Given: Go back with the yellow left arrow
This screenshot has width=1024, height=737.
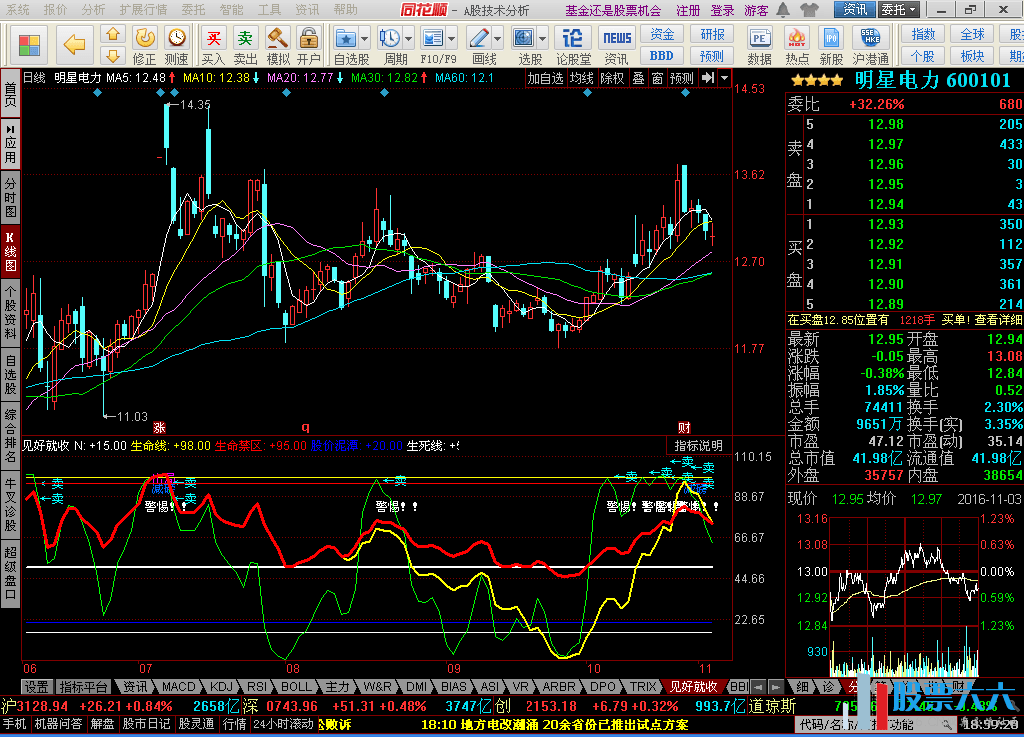Looking at the screenshot, I should pyautogui.click(x=74, y=44).
